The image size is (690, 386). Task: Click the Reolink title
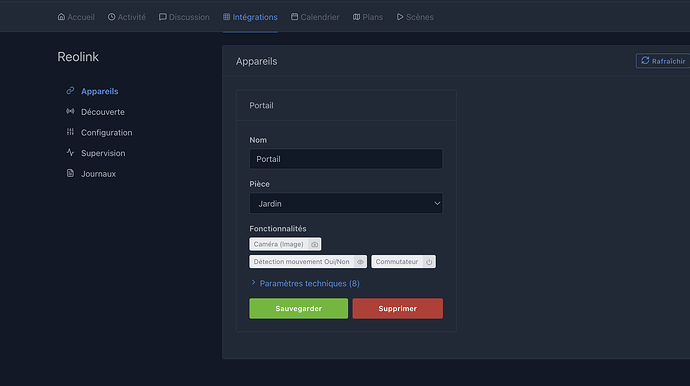pos(78,57)
